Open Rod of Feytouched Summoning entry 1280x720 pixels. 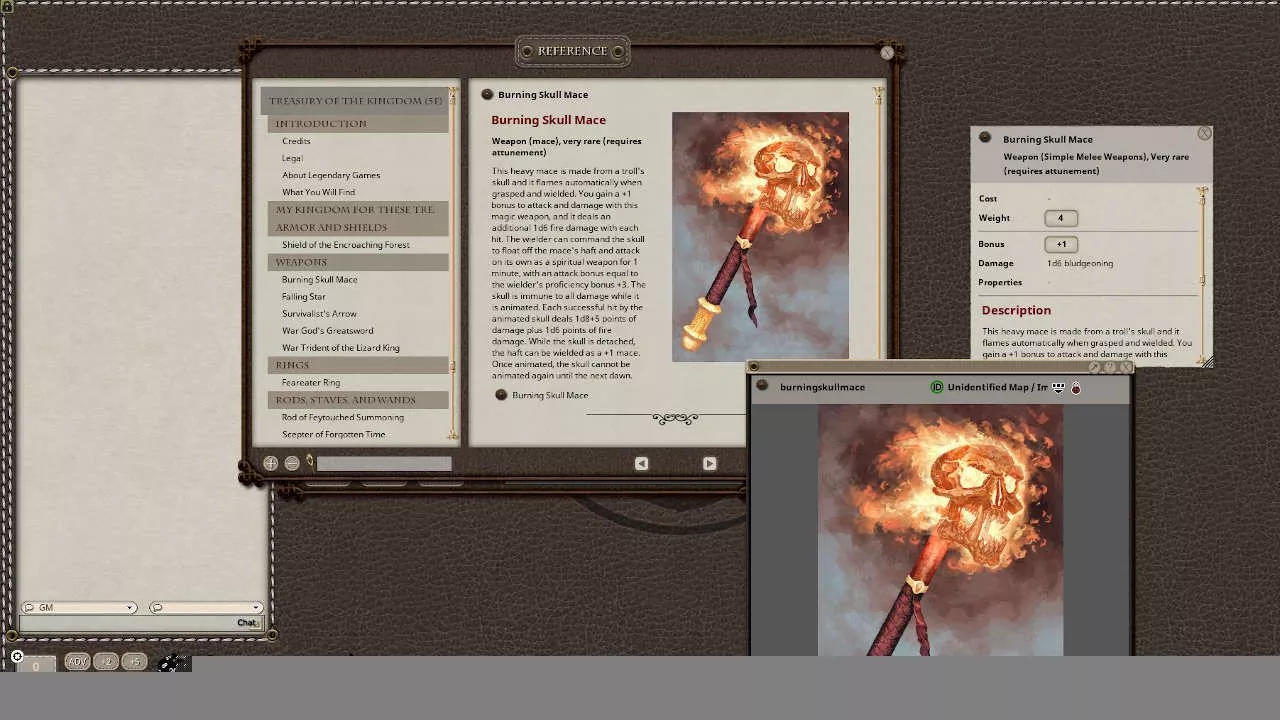point(343,417)
